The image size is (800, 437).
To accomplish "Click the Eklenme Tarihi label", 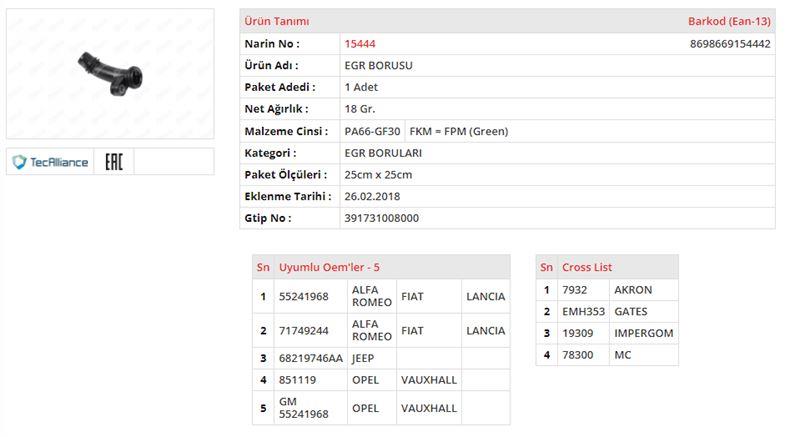I will point(288,196).
